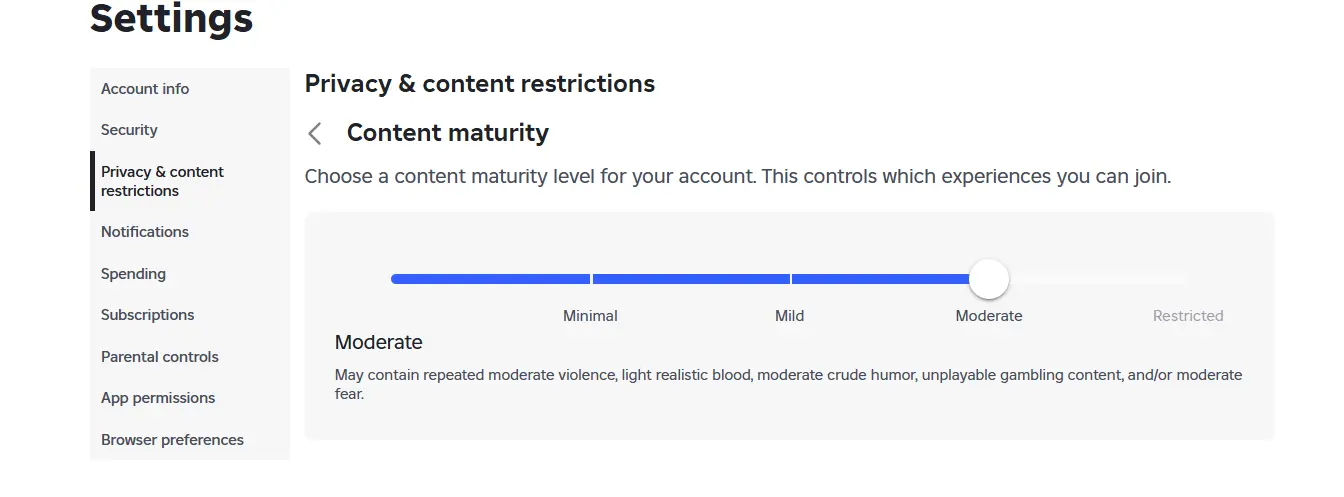Click the Content maturity title text
This screenshot has width=1344, height=497.
point(448,133)
